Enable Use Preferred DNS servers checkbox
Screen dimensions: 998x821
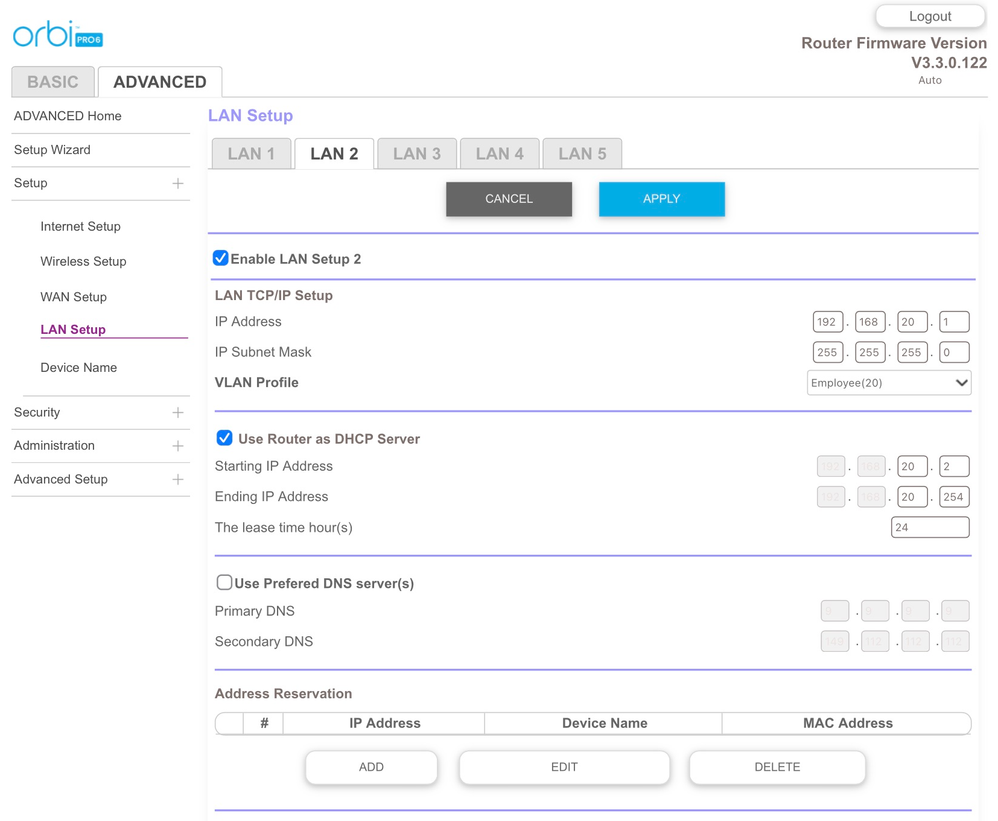225,583
